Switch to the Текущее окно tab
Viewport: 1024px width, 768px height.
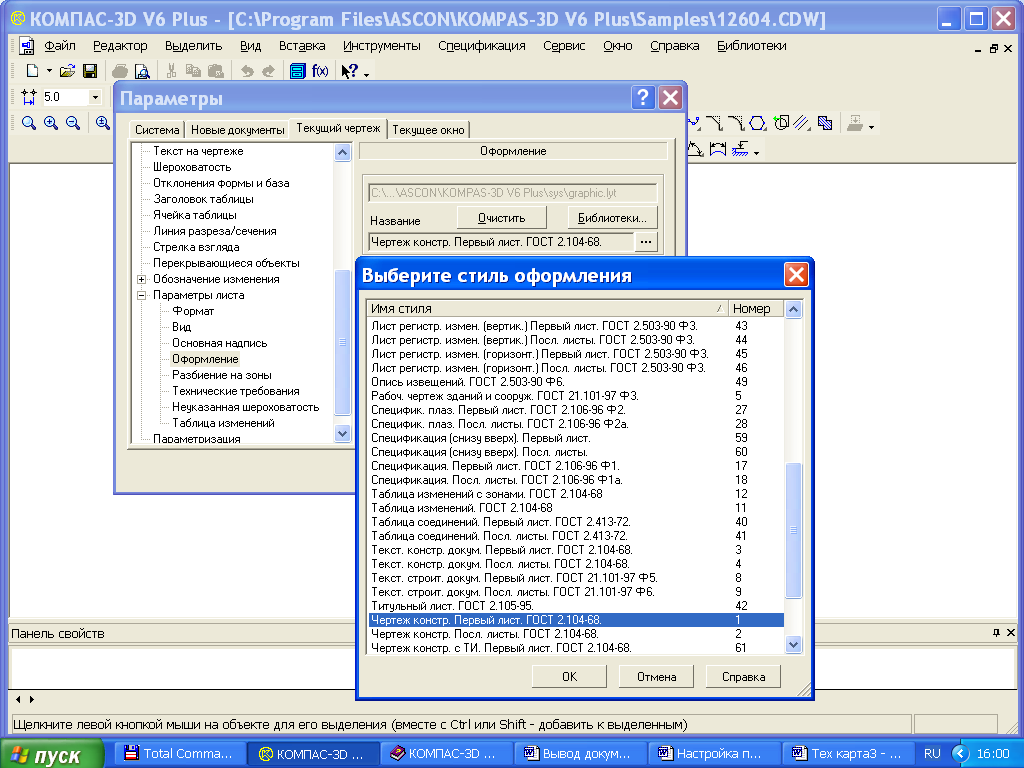[428, 130]
